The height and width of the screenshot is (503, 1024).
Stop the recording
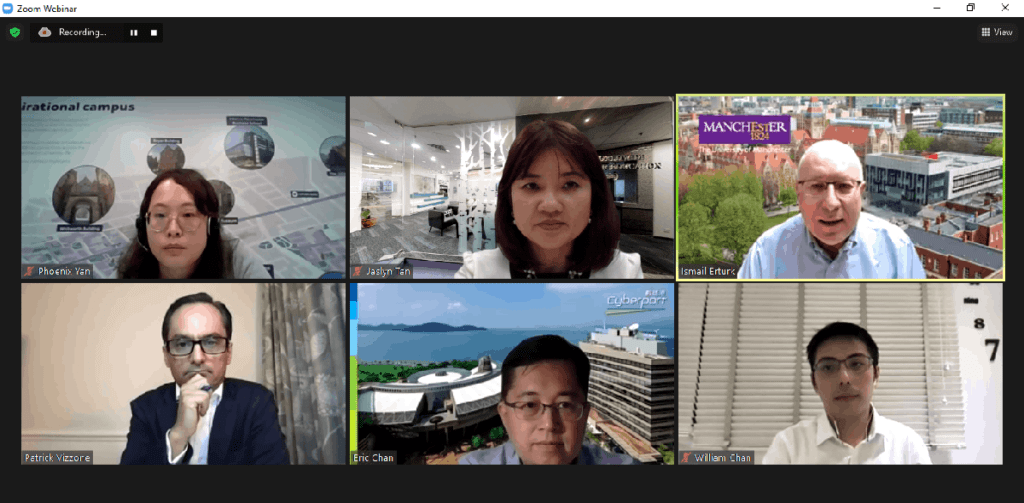click(x=154, y=33)
